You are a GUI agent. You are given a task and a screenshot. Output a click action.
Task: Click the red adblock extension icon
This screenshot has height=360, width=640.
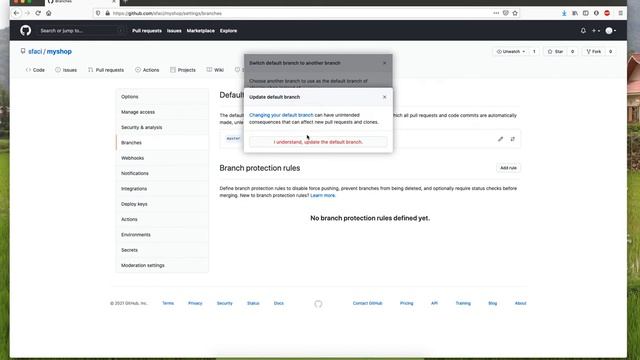(607, 13)
